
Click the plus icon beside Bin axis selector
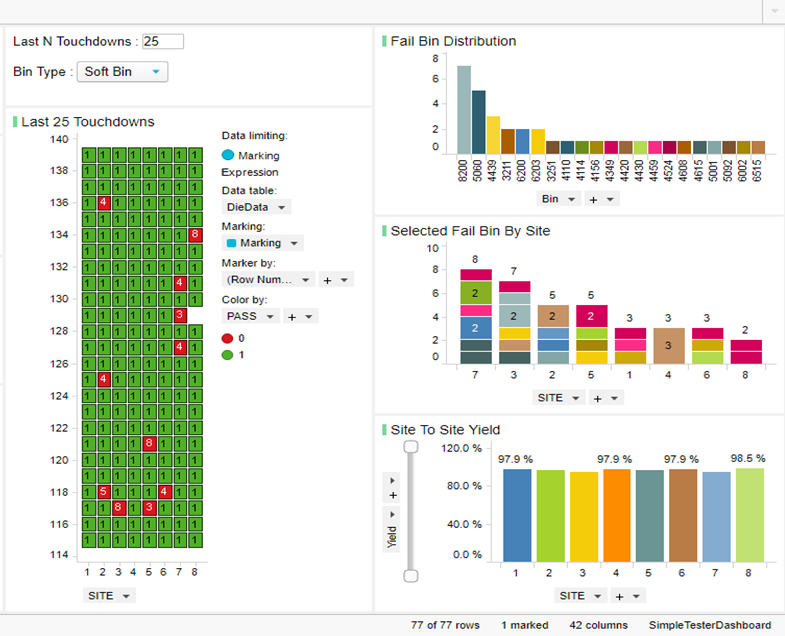(594, 199)
